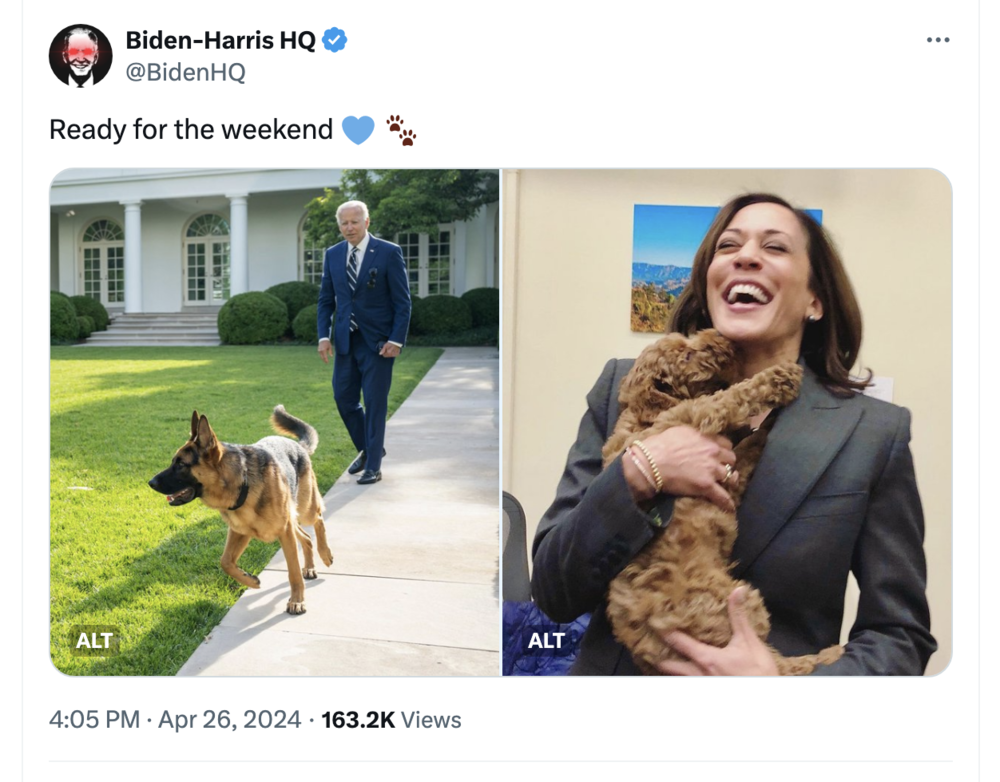
Task: Click the Biden-Harris HQ display name
Action: 220,40
